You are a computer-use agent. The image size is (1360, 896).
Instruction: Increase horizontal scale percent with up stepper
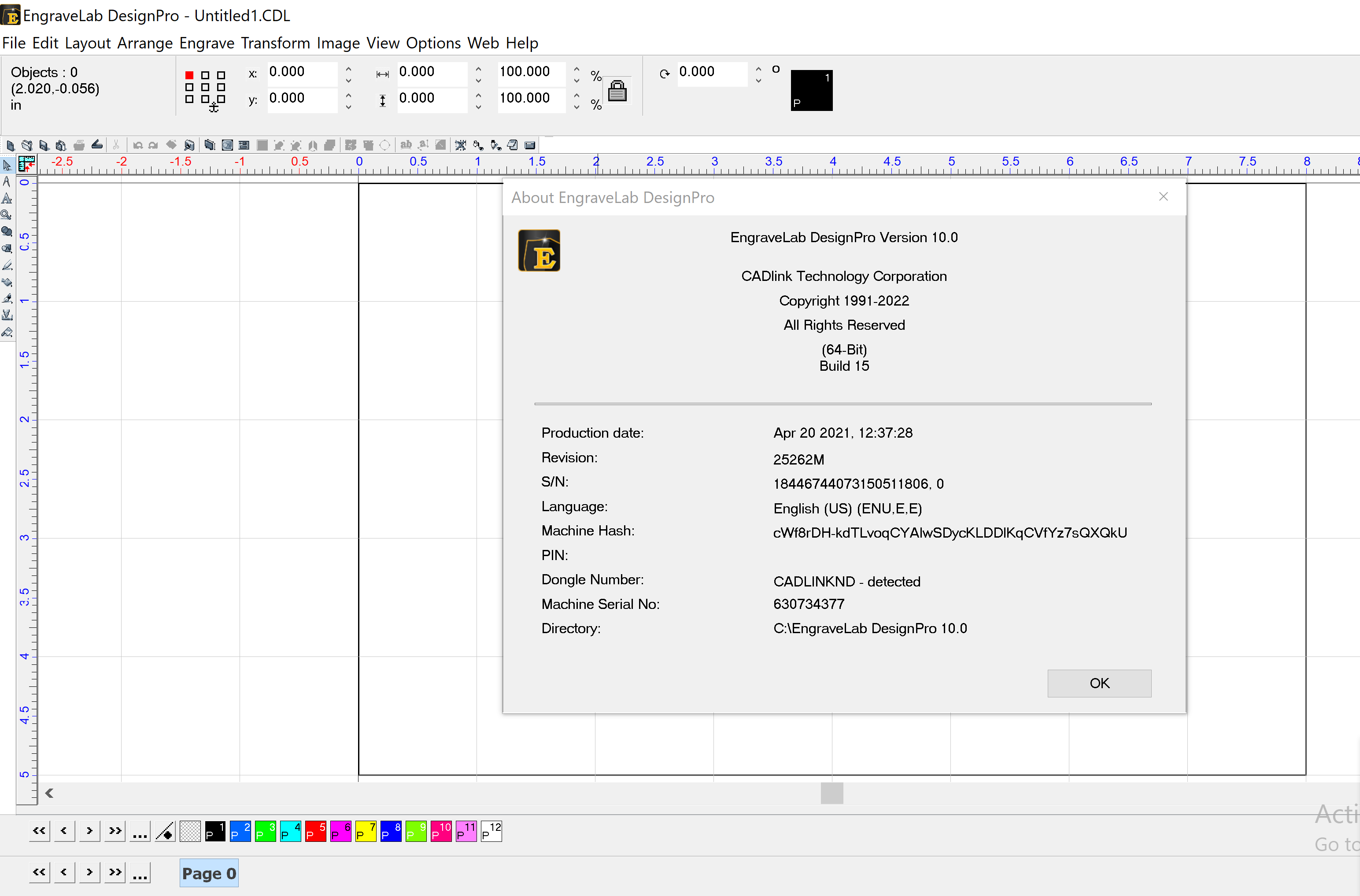click(x=577, y=69)
